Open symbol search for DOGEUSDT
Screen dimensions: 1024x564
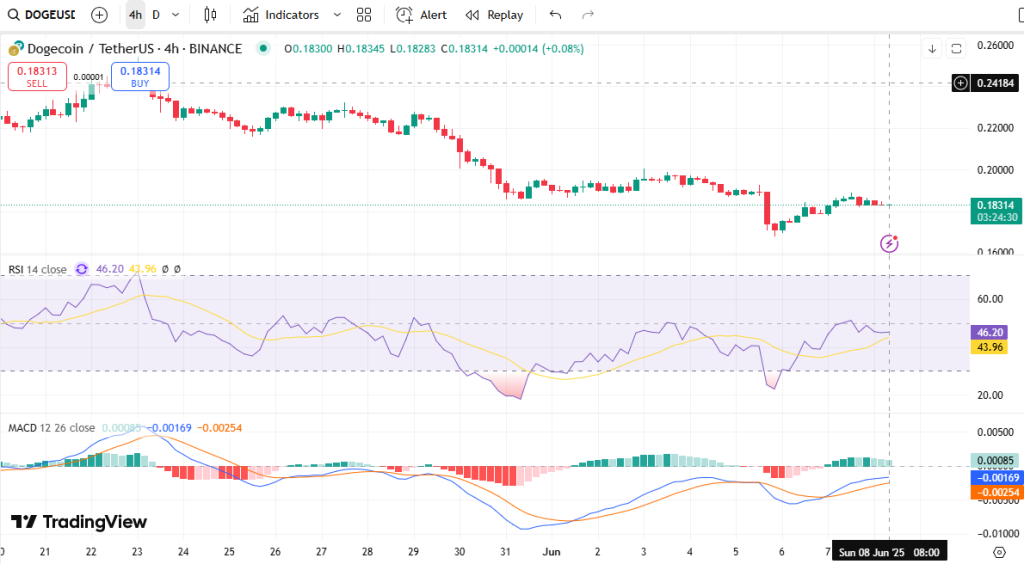42,14
